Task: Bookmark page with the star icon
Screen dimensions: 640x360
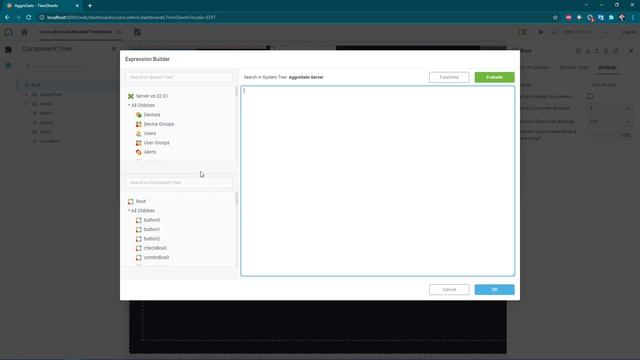Action: pos(555,18)
